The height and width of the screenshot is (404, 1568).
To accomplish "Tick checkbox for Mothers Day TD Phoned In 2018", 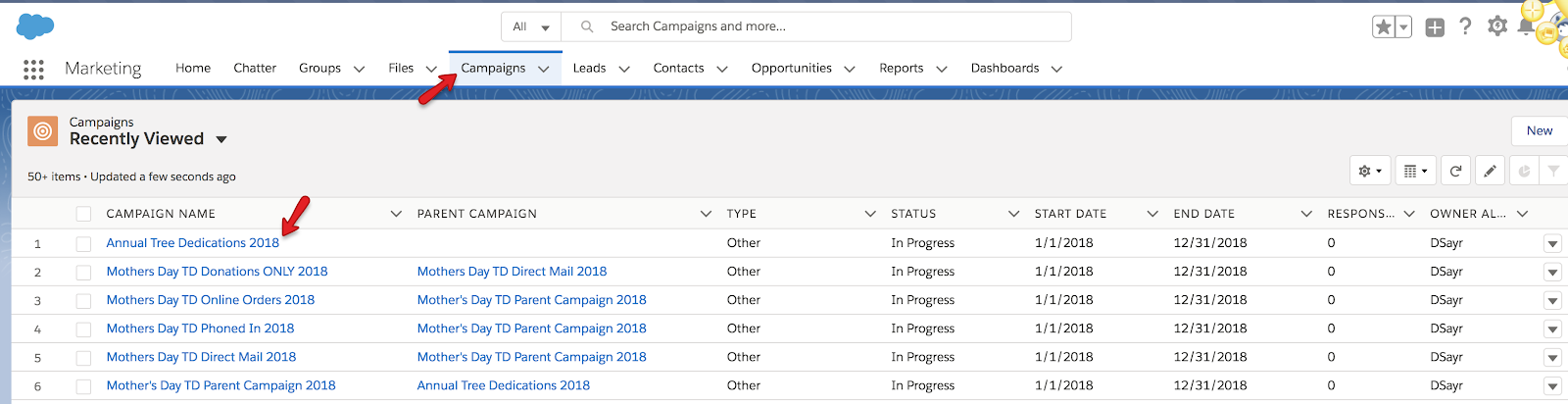I will (x=83, y=329).
